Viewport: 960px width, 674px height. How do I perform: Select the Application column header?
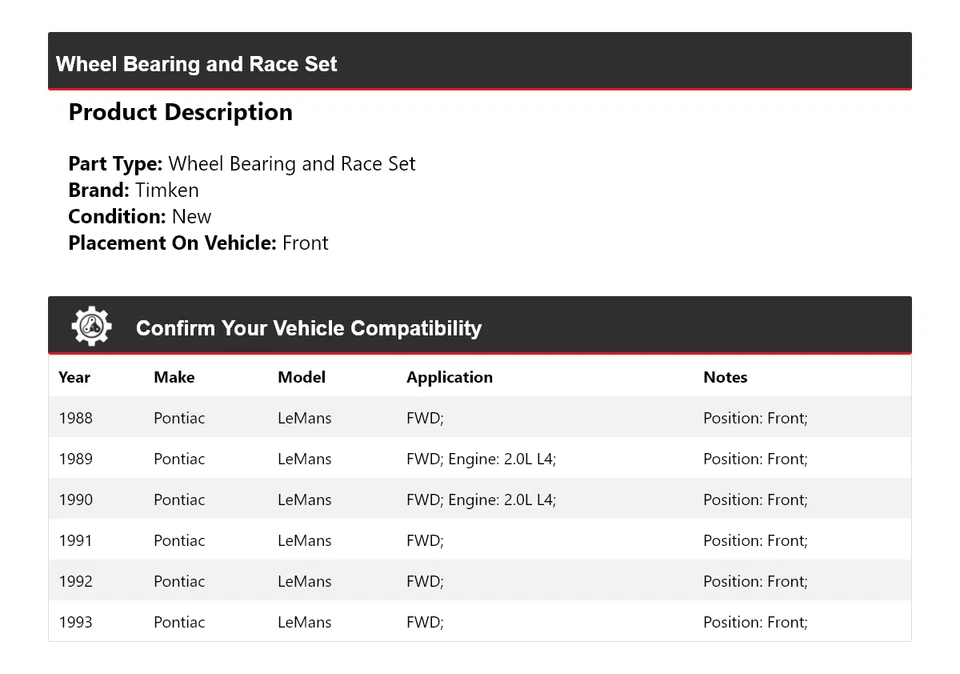click(449, 377)
